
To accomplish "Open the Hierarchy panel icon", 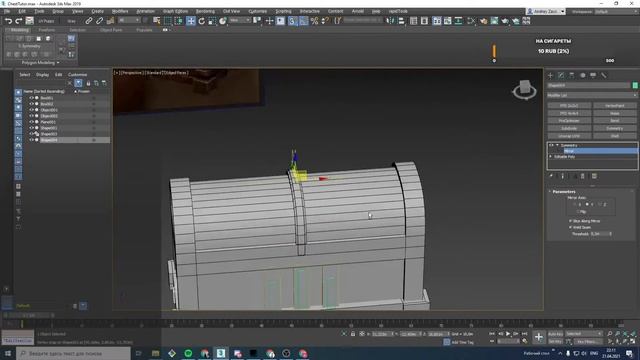I will [572, 75].
